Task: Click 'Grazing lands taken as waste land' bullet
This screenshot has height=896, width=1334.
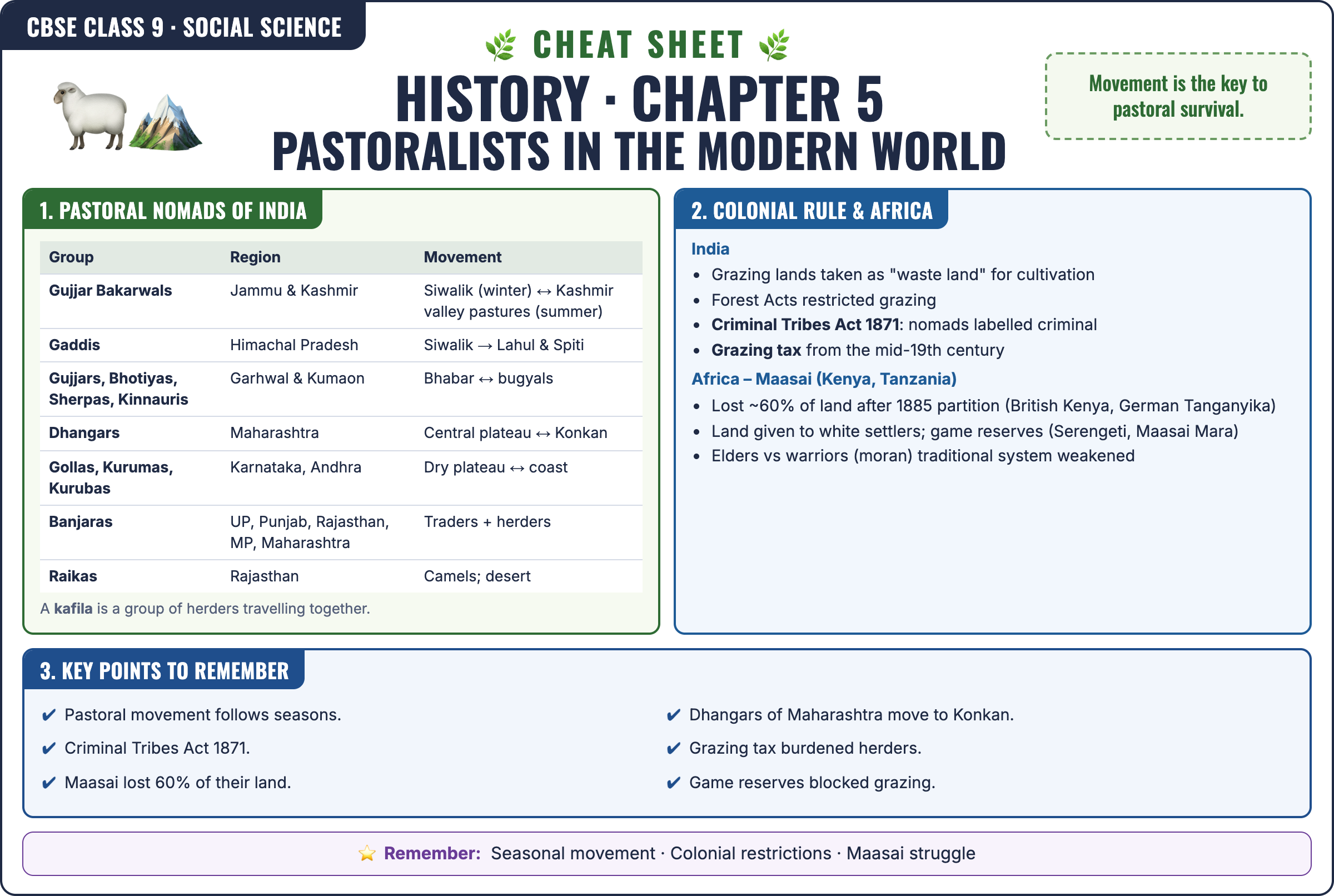Action: [903, 275]
